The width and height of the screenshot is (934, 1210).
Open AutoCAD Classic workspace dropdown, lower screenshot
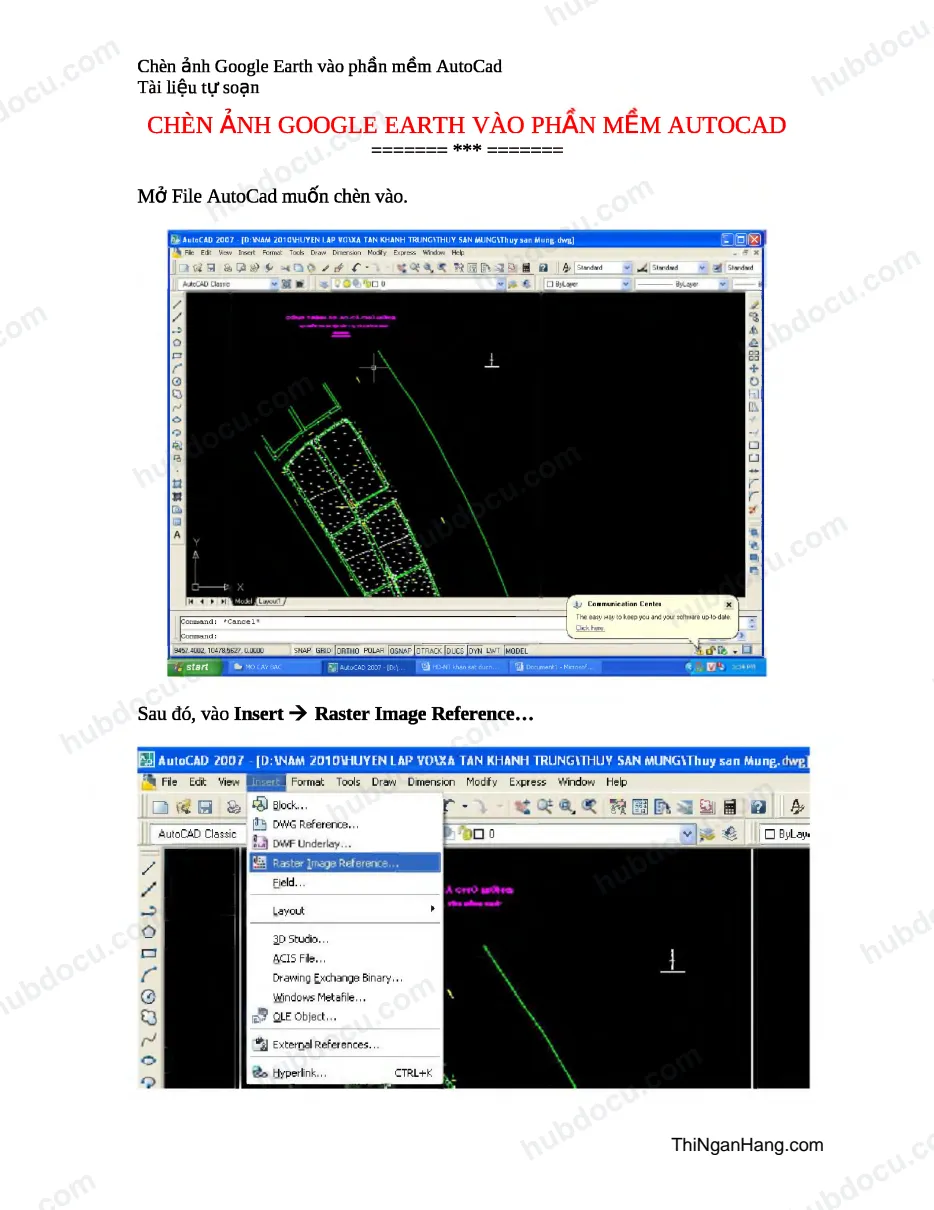click(x=198, y=834)
